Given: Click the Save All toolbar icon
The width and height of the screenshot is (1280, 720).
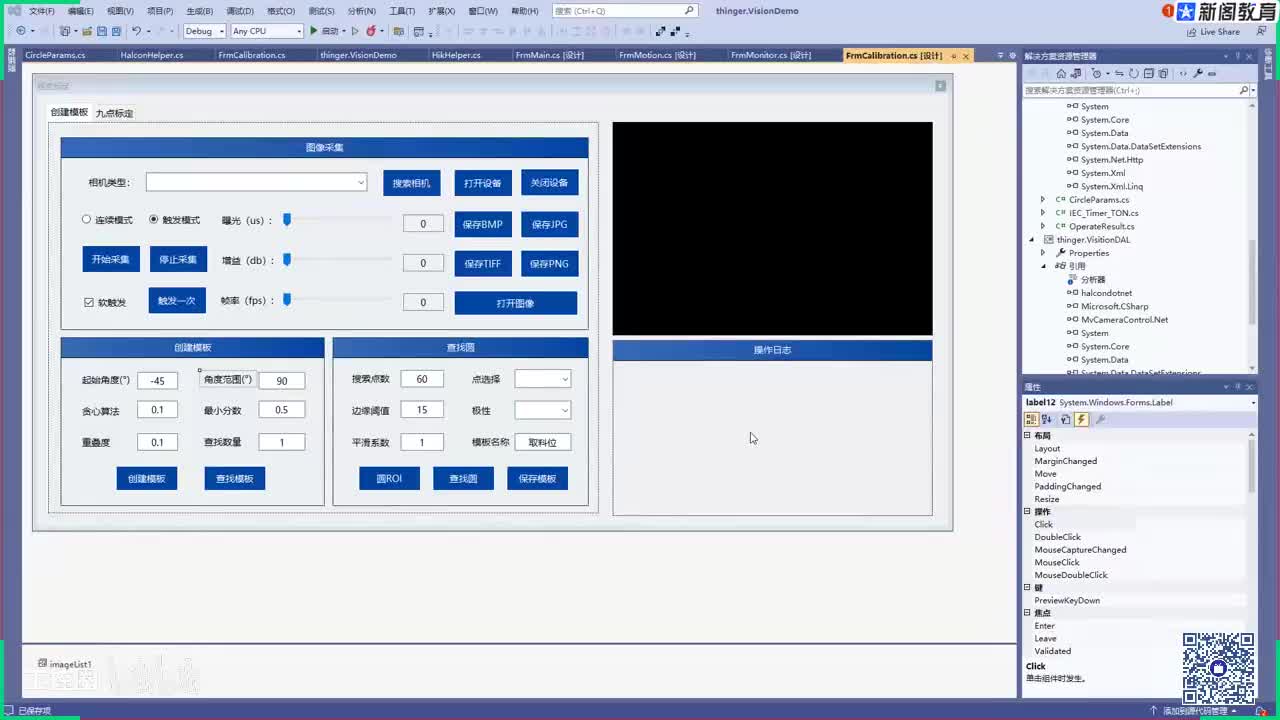Looking at the screenshot, I should click(x=116, y=31).
